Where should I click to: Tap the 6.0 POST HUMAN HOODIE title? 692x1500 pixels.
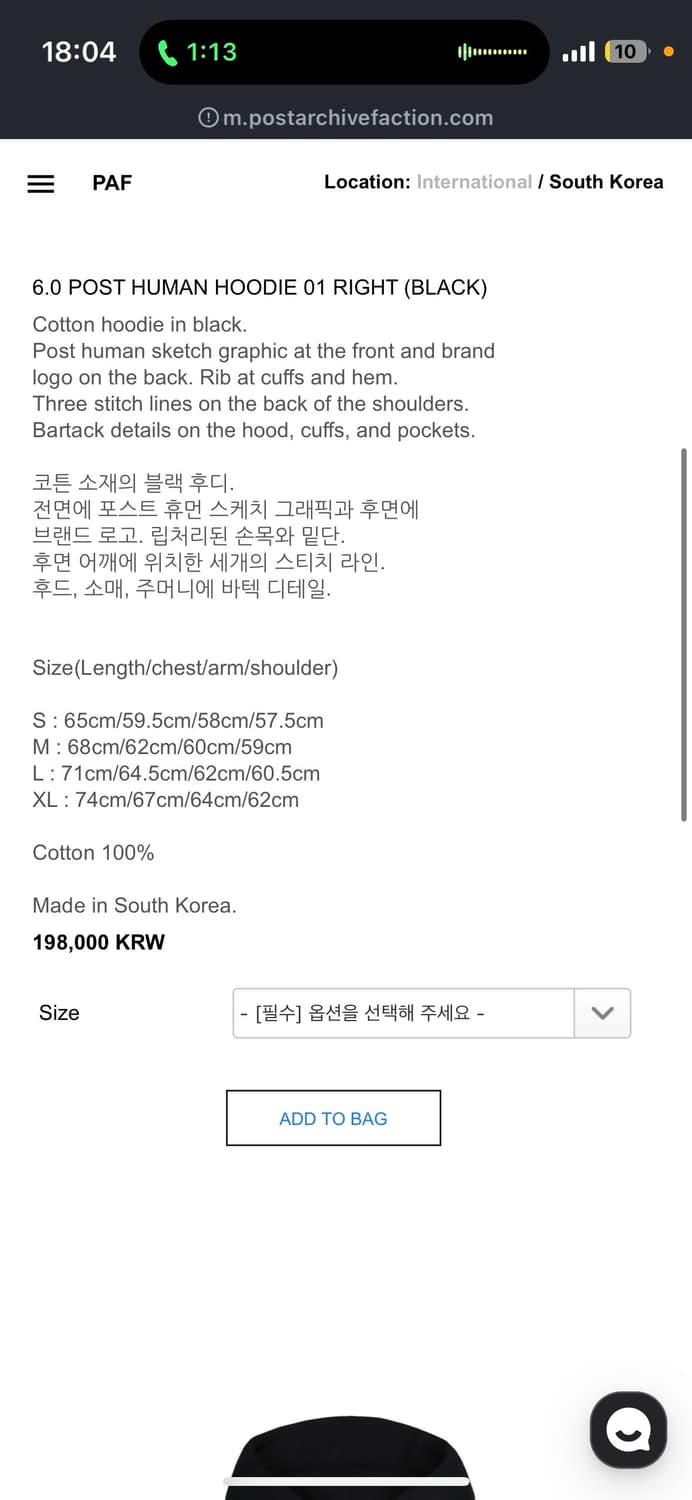(260, 287)
